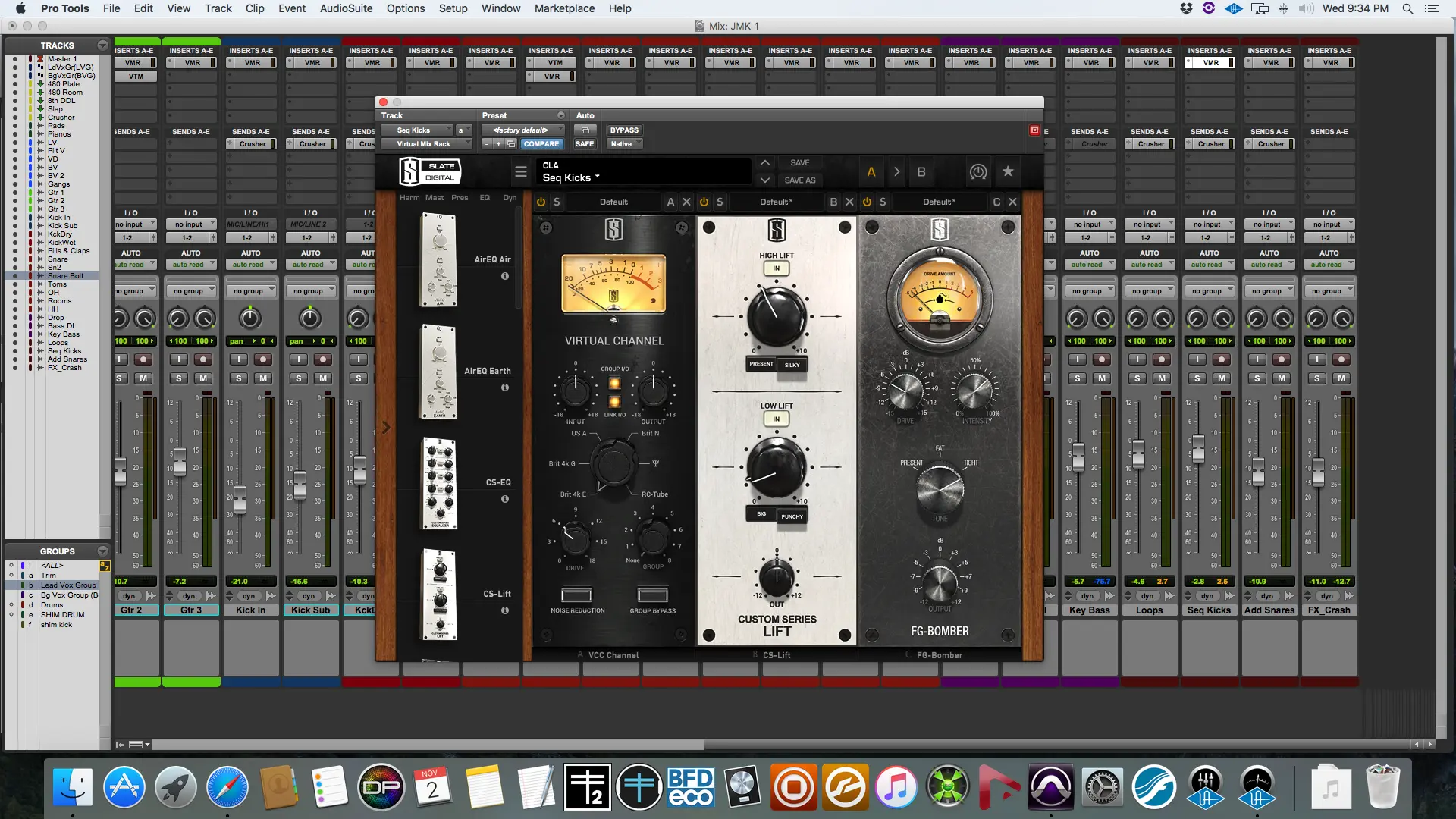Show info for AirEQ Earth module

tap(505, 388)
